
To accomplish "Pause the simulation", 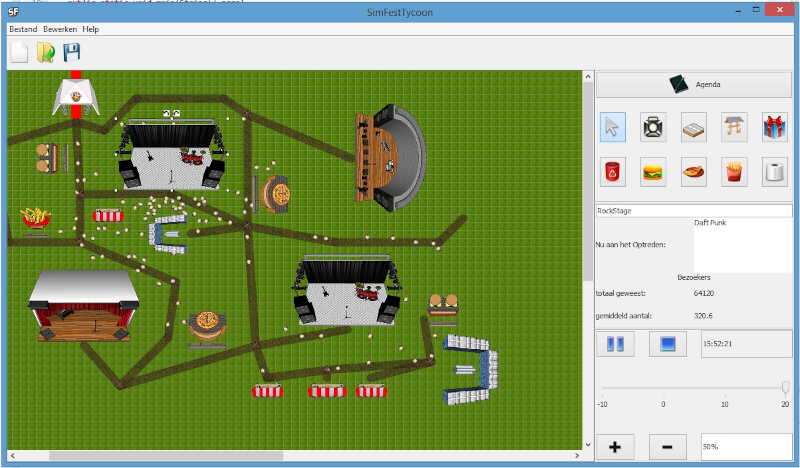I will (x=615, y=344).
